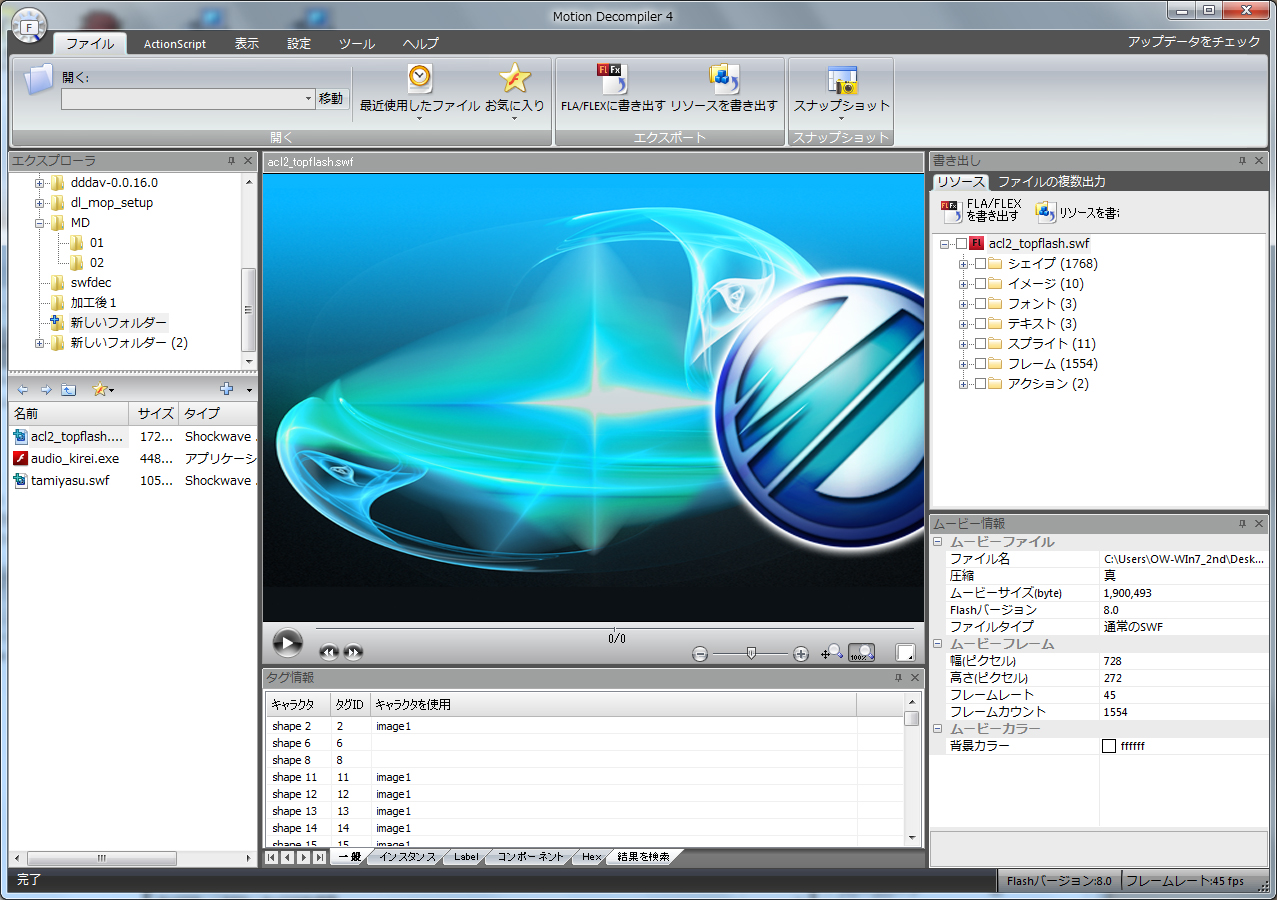Expand the dddav-0.0.16.0 folder
The image size is (1277, 900).
40,183
